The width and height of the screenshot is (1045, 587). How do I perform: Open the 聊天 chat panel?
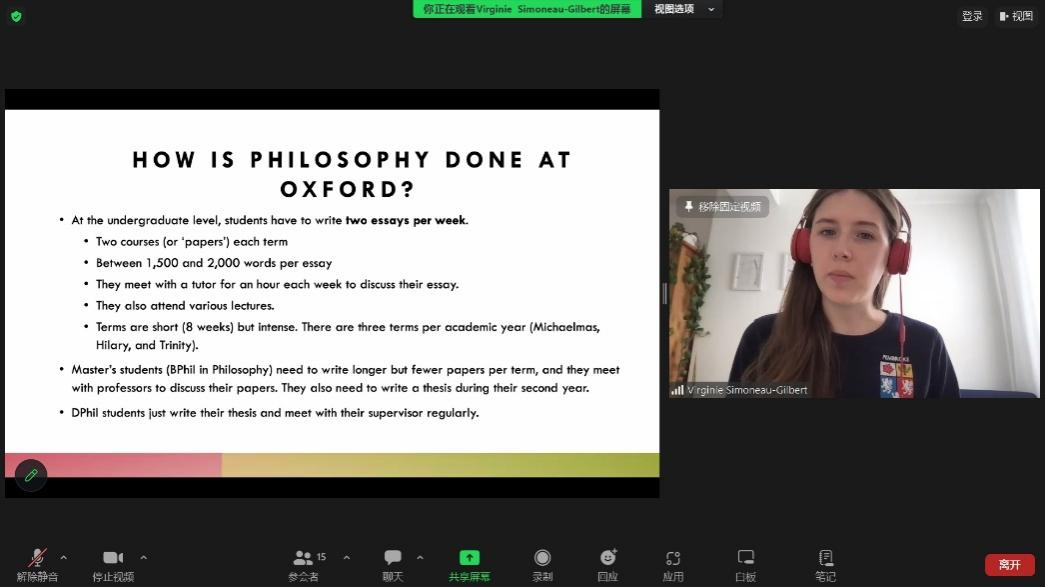coord(393,558)
